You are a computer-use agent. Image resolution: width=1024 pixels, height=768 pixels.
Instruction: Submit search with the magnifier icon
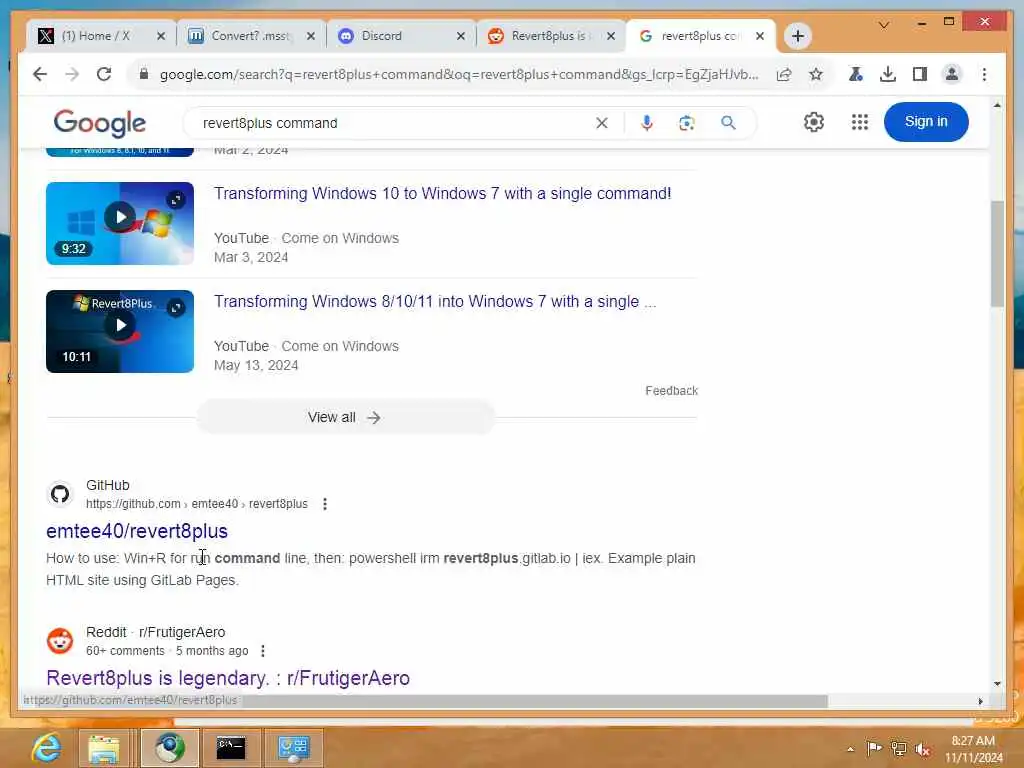coord(728,123)
